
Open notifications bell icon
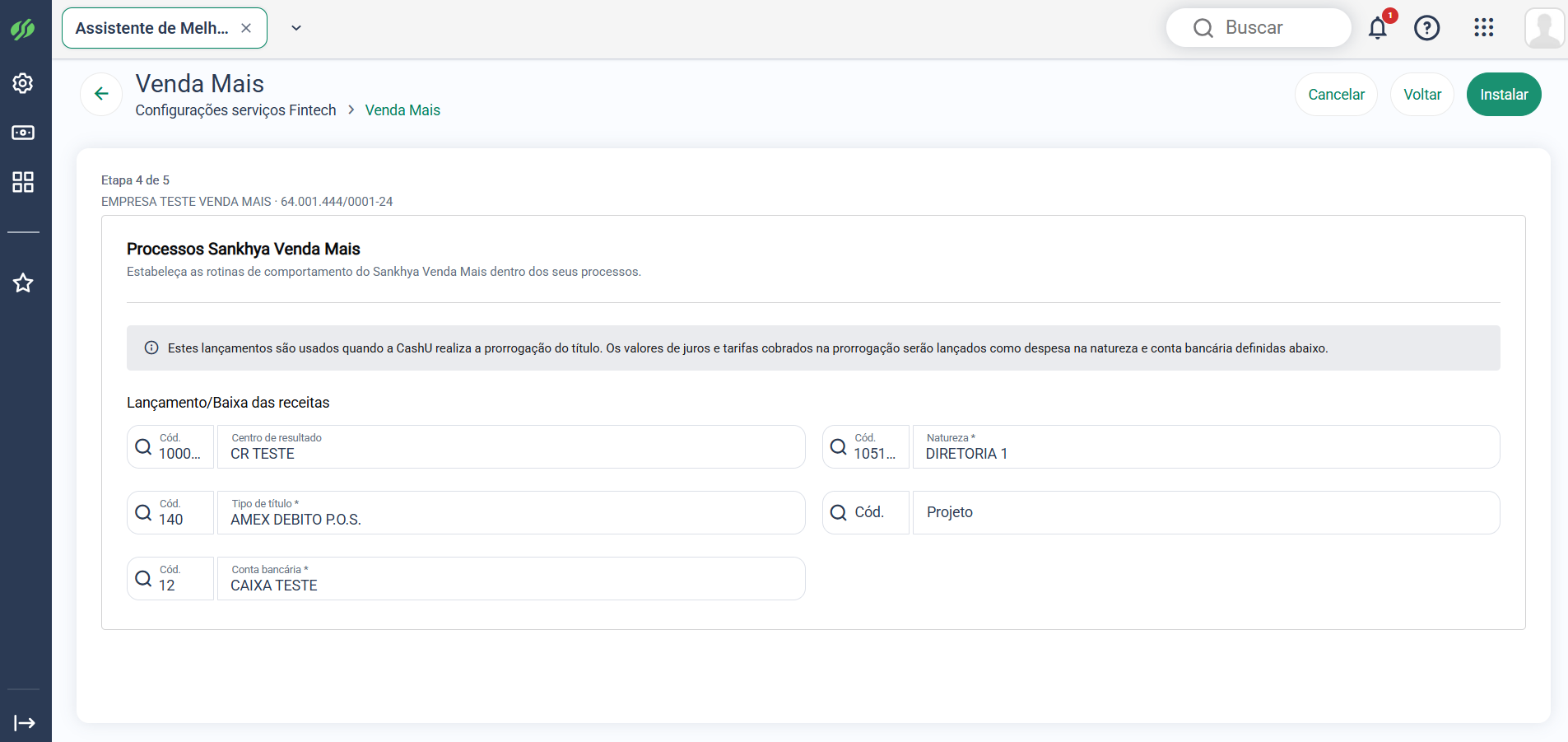click(x=1378, y=28)
